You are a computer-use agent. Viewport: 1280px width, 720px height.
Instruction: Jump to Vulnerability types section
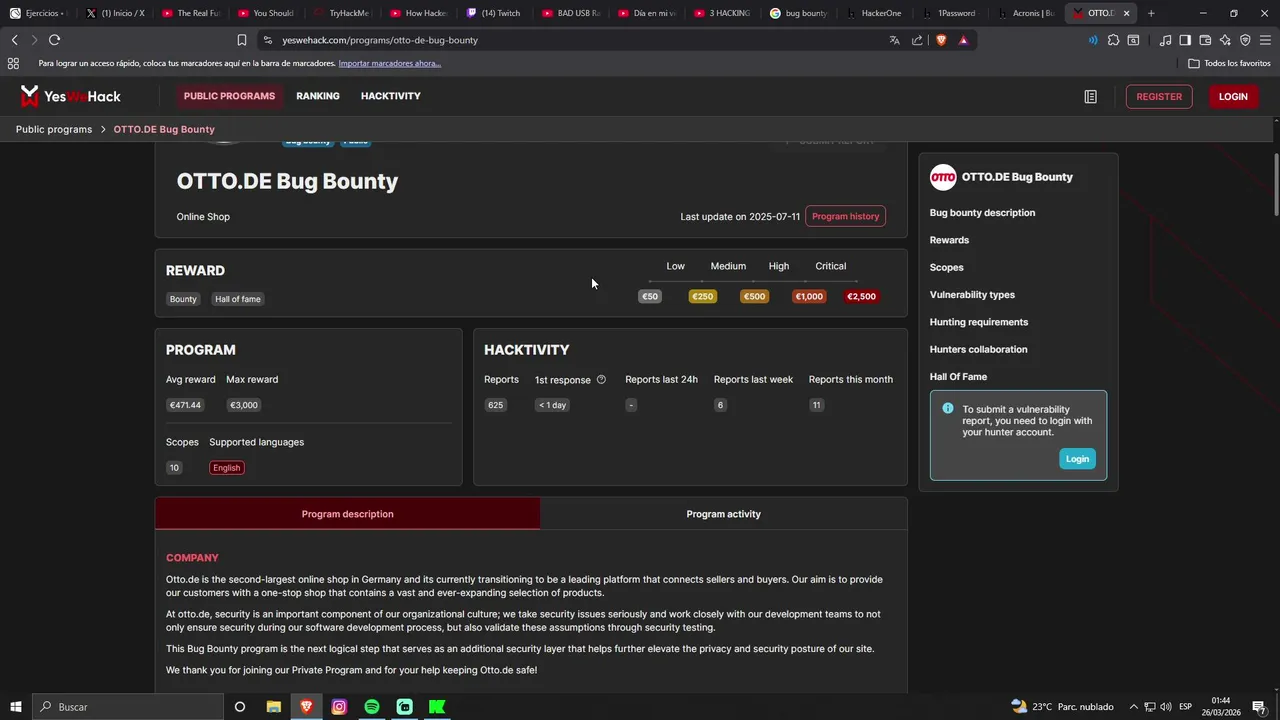click(972, 295)
